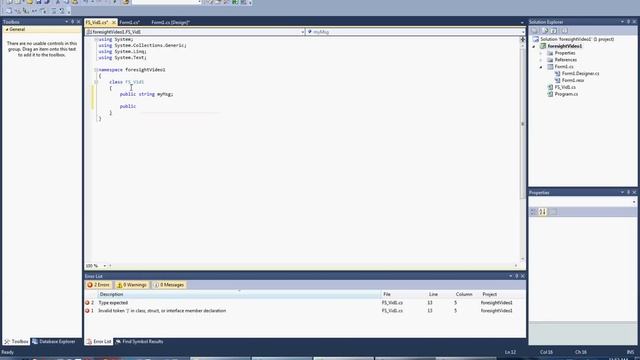Viewport: 640px width, 360px height.
Task: Click Solution Explorer Refresh icon
Action: pos(554,31)
